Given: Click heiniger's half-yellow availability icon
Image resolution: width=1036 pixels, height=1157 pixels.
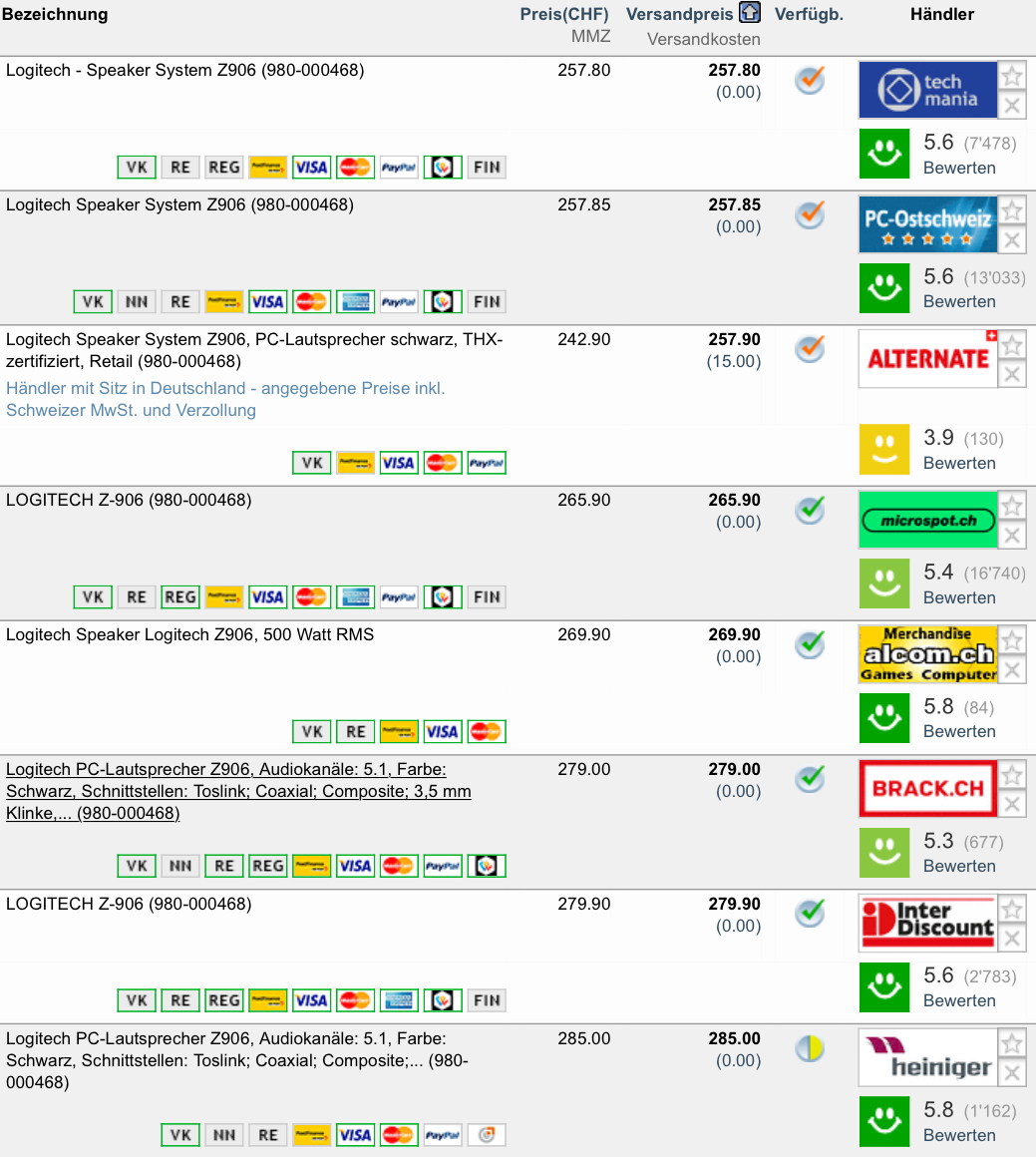Looking at the screenshot, I should point(810,1048).
